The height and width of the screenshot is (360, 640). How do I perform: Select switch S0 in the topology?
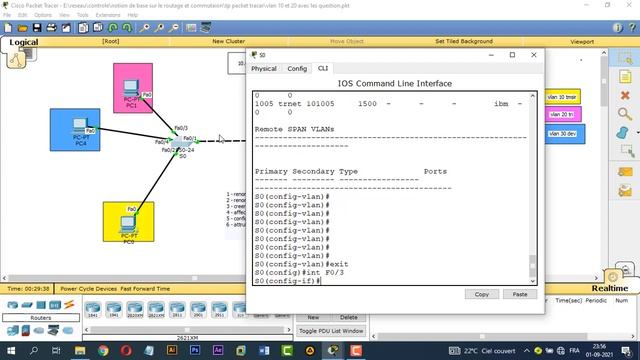click(x=180, y=142)
